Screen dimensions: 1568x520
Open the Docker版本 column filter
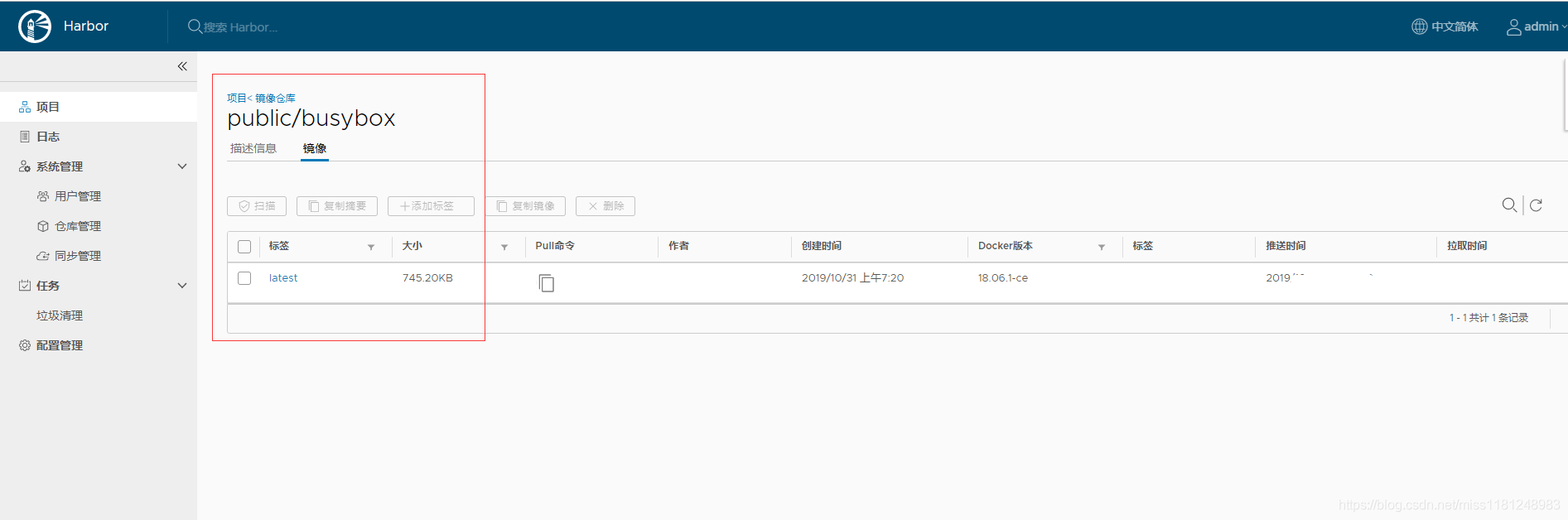coord(1102,247)
